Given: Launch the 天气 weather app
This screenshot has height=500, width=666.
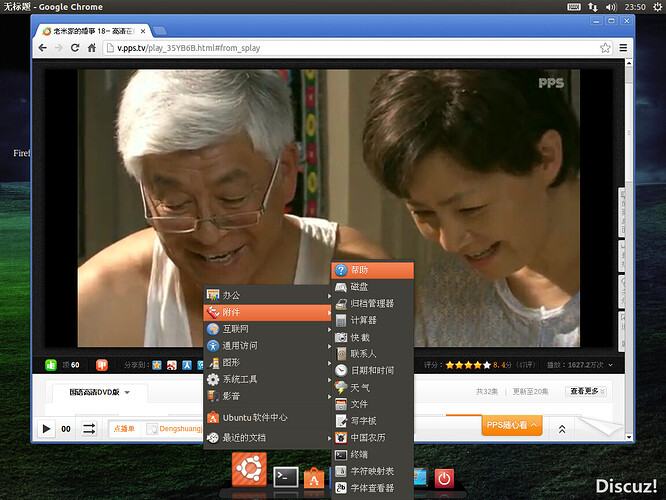Looking at the screenshot, I should [373, 387].
